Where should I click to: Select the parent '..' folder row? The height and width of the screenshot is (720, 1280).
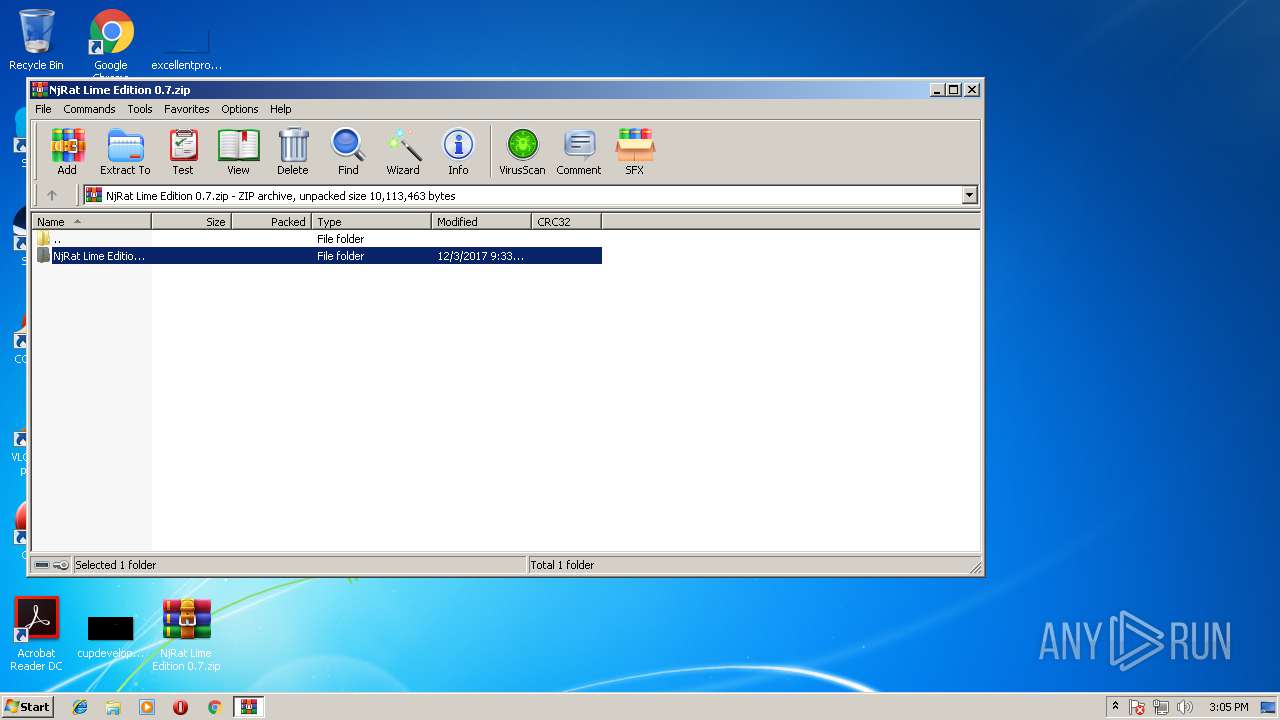tap(317, 239)
